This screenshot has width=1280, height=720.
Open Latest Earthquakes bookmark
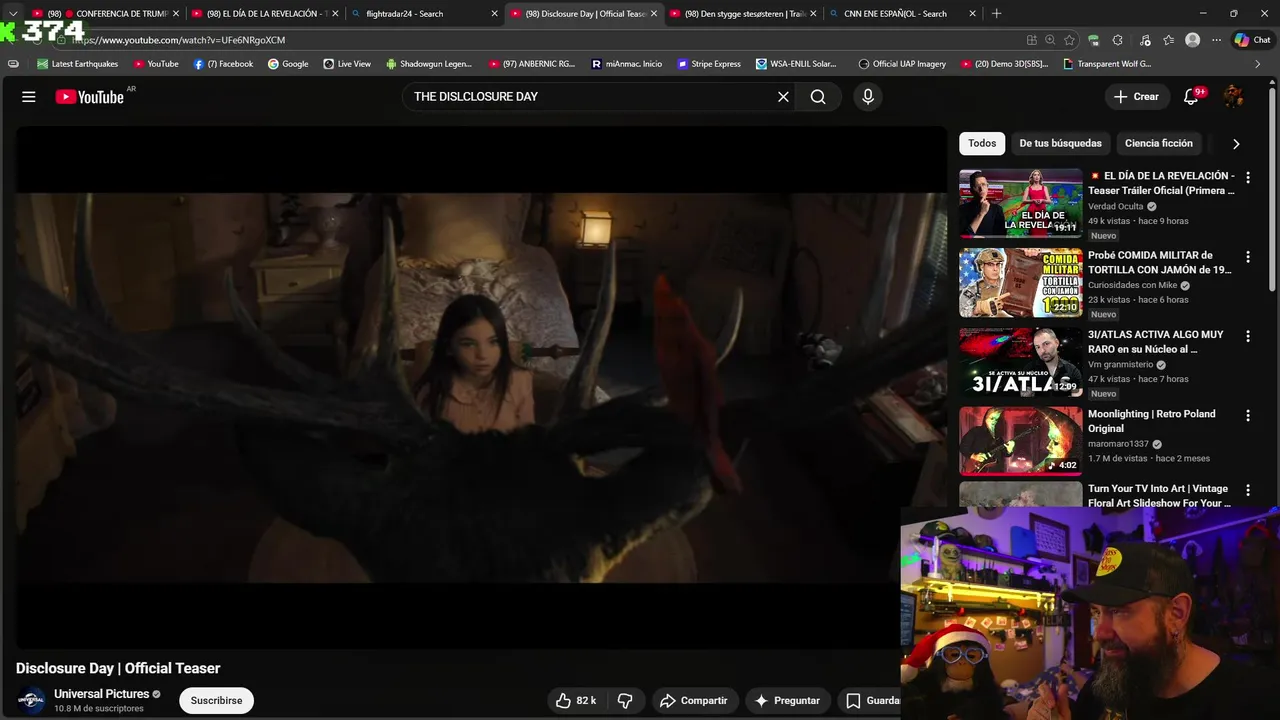click(77, 64)
